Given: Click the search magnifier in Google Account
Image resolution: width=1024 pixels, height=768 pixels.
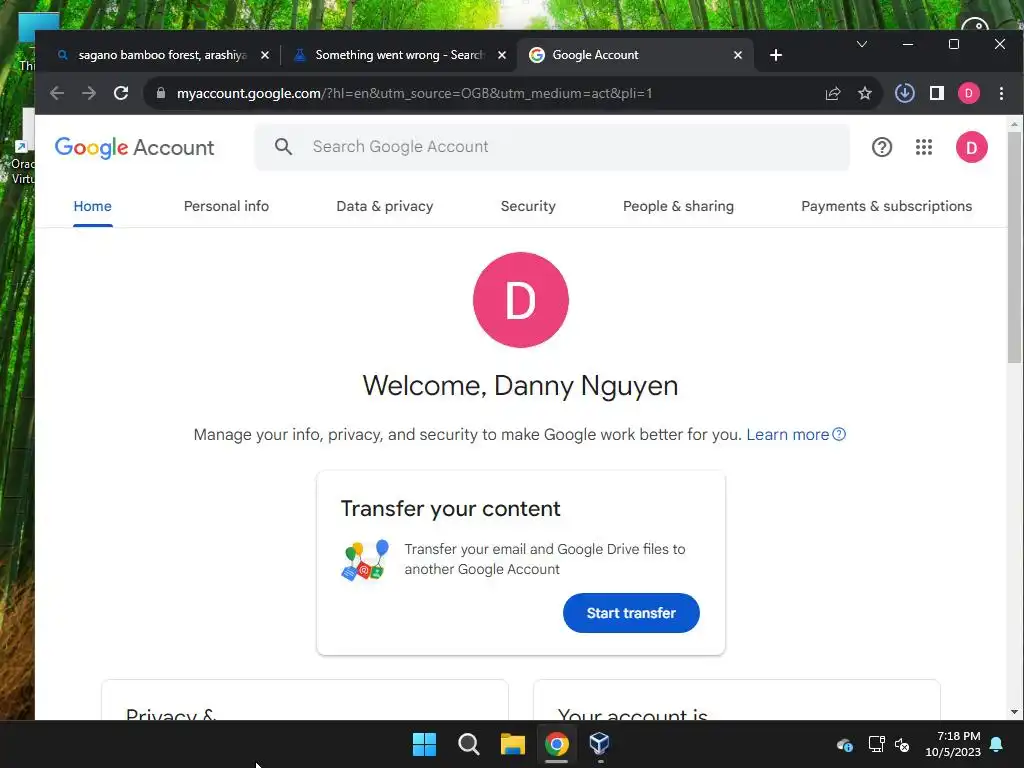Looking at the screenshot, I should (283, 146).
